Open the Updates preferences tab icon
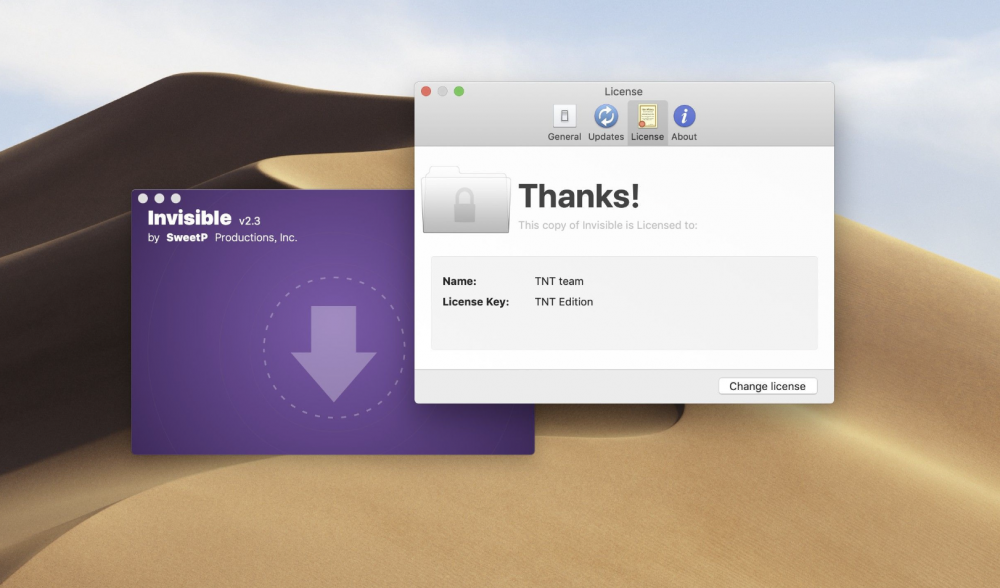1000x588 pixels. pyautogui.click(x=606, y=116)
